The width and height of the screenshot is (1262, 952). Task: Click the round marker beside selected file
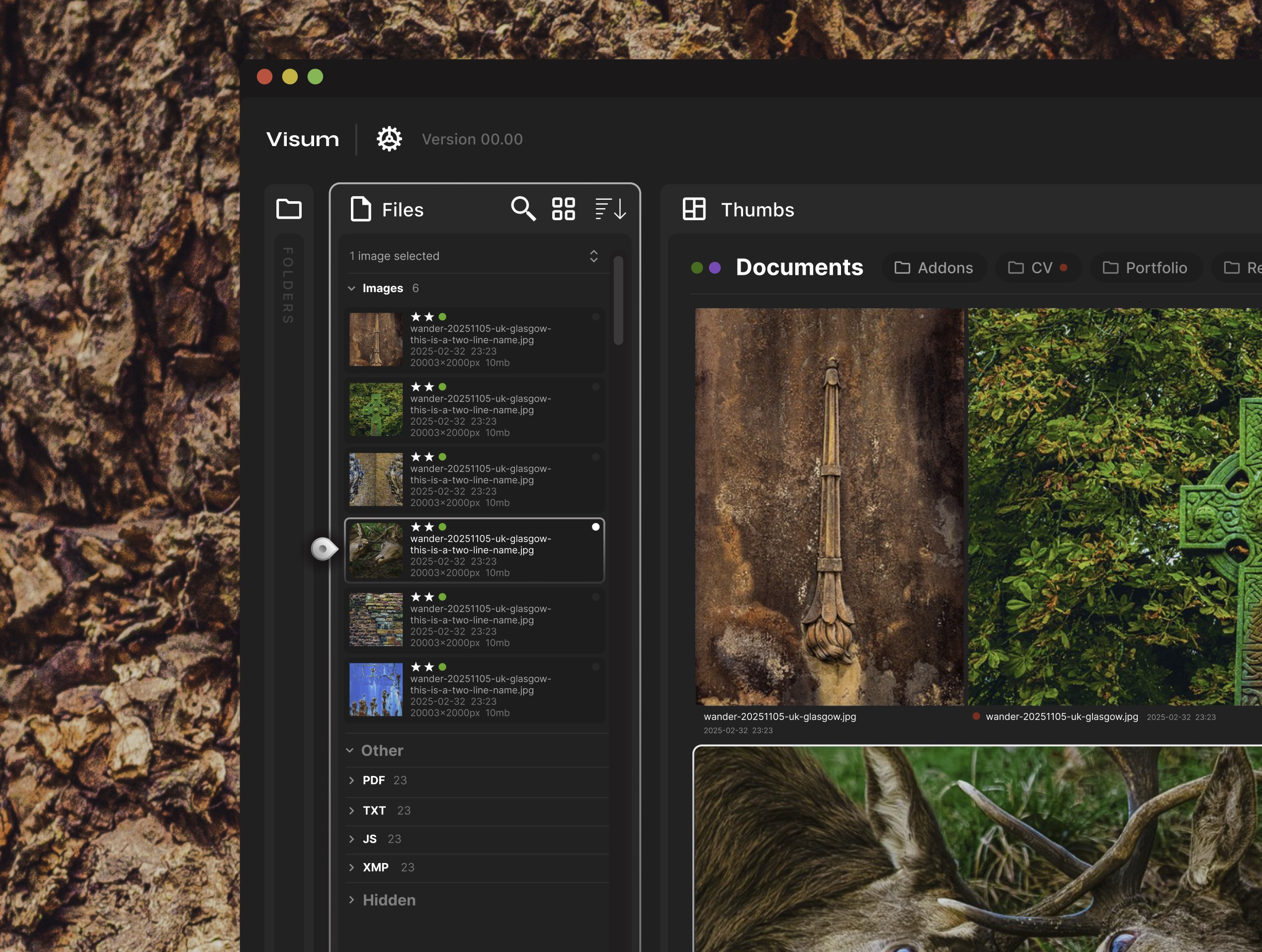point(324,549)
